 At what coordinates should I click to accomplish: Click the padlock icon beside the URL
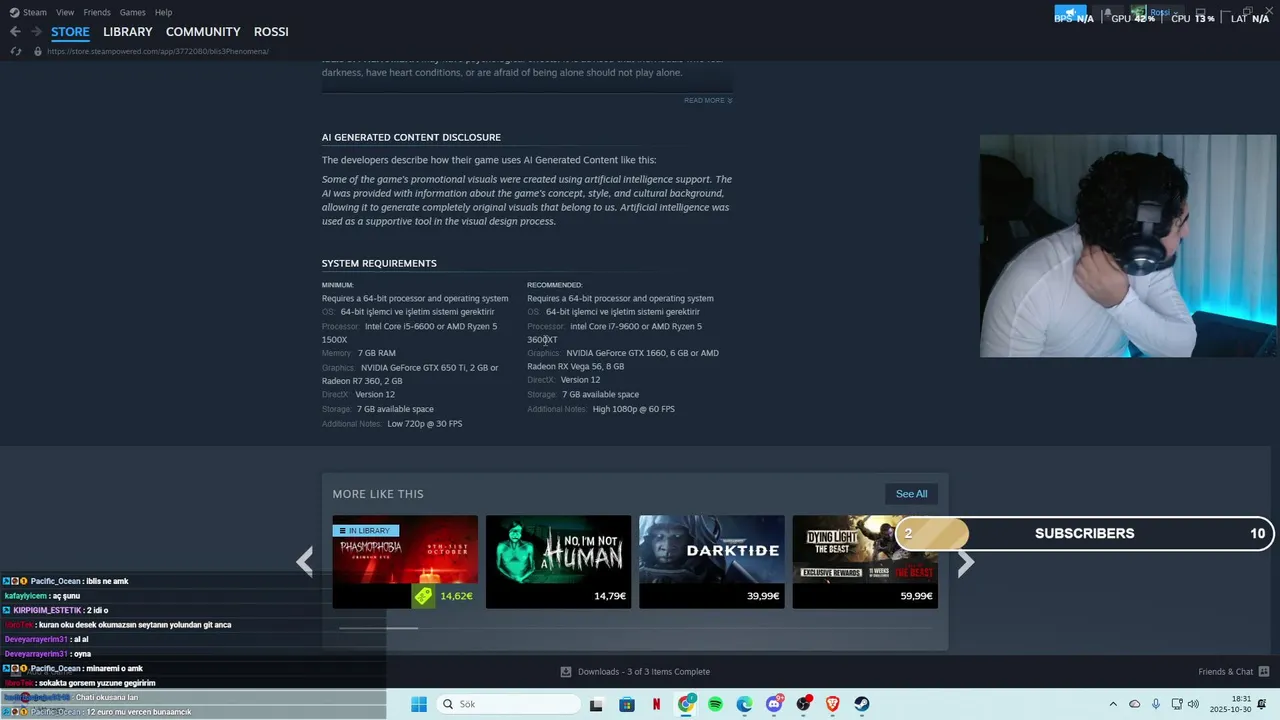pos(38,51)
